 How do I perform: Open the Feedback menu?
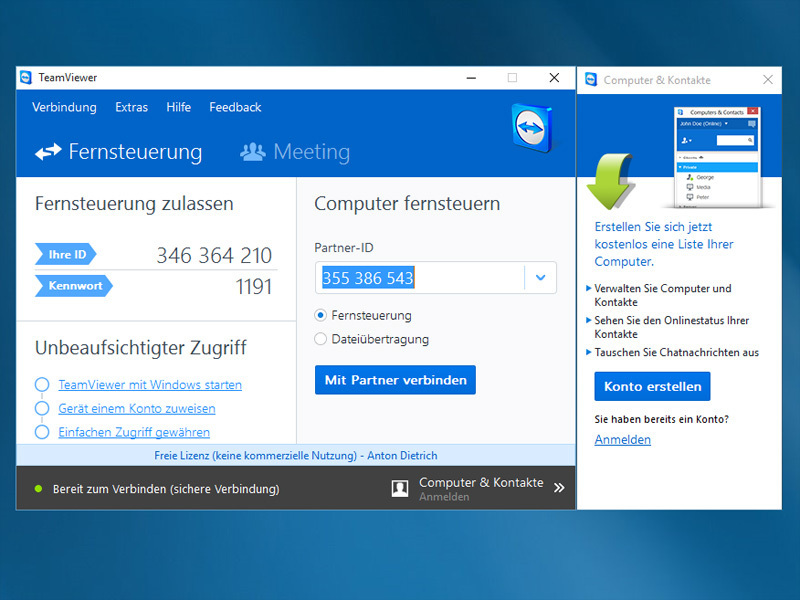235,107
